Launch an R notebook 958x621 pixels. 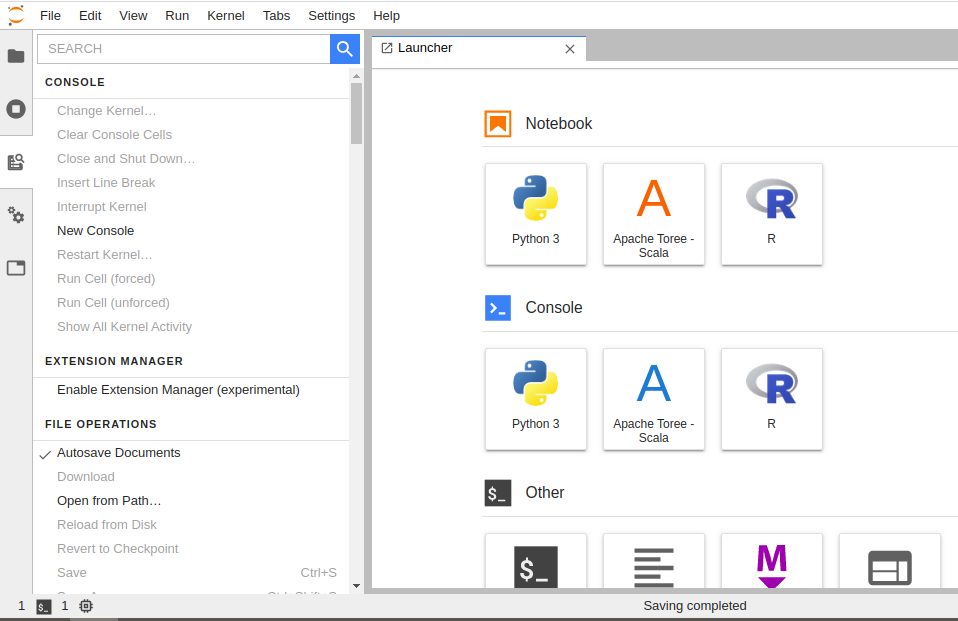pyautogui.click(x=772, y=214)
